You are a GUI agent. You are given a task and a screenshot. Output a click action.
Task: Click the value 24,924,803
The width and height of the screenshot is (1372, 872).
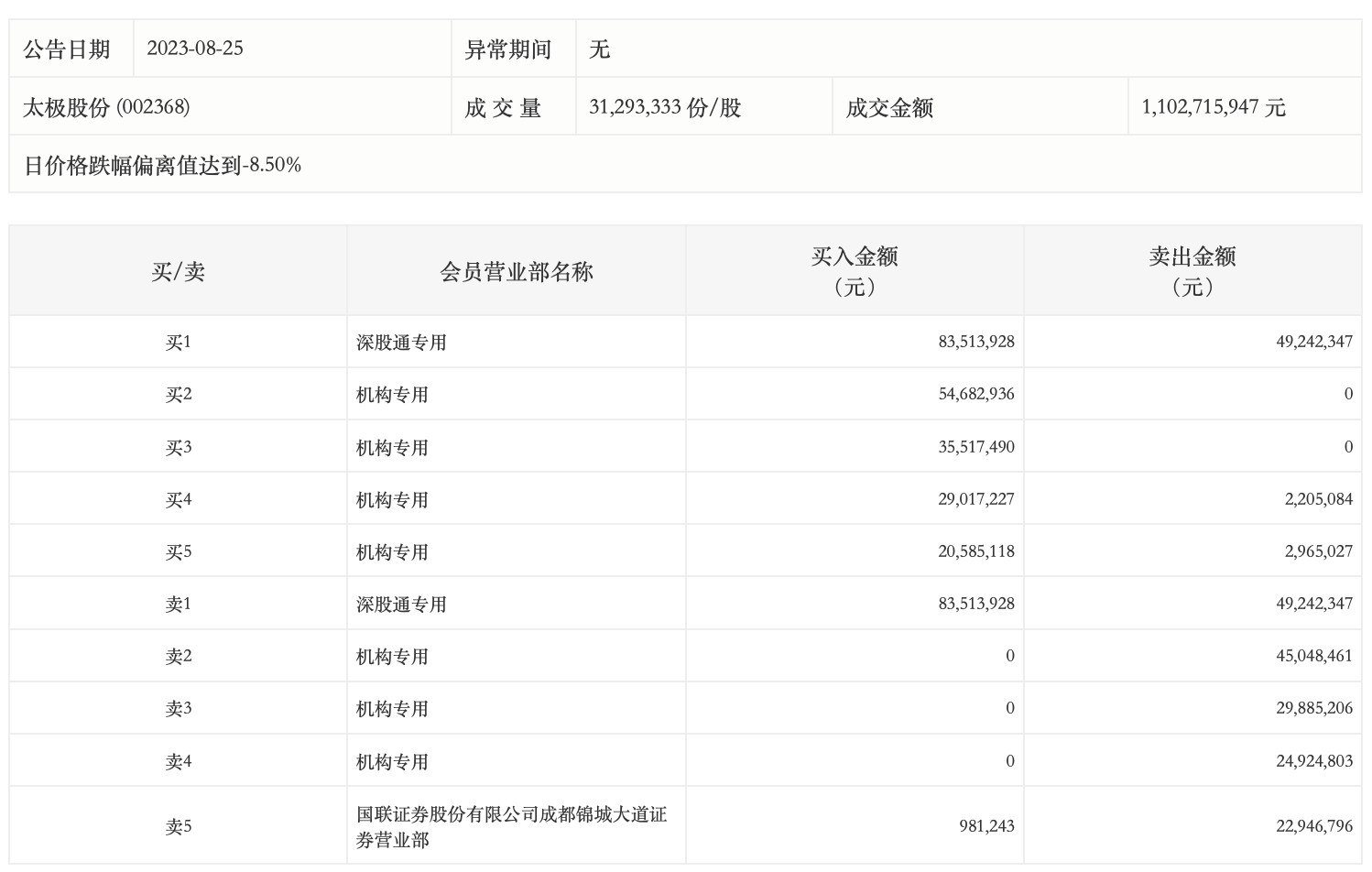click(x=1314, y=761)
